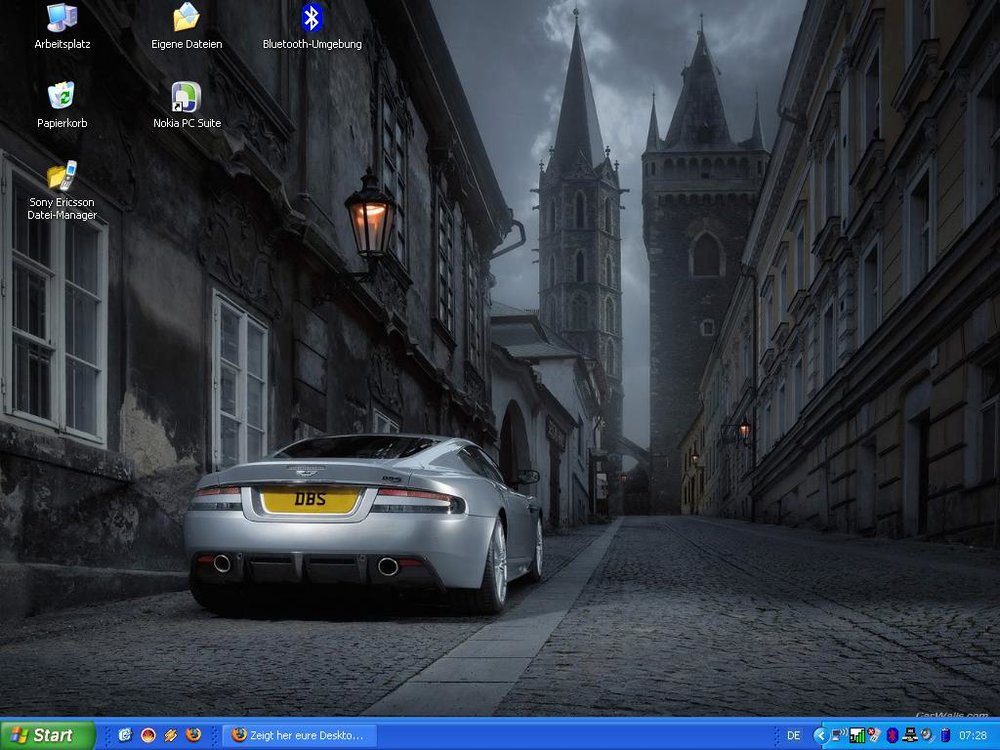Click the wireless network connection tray icon

coord(839,735)
